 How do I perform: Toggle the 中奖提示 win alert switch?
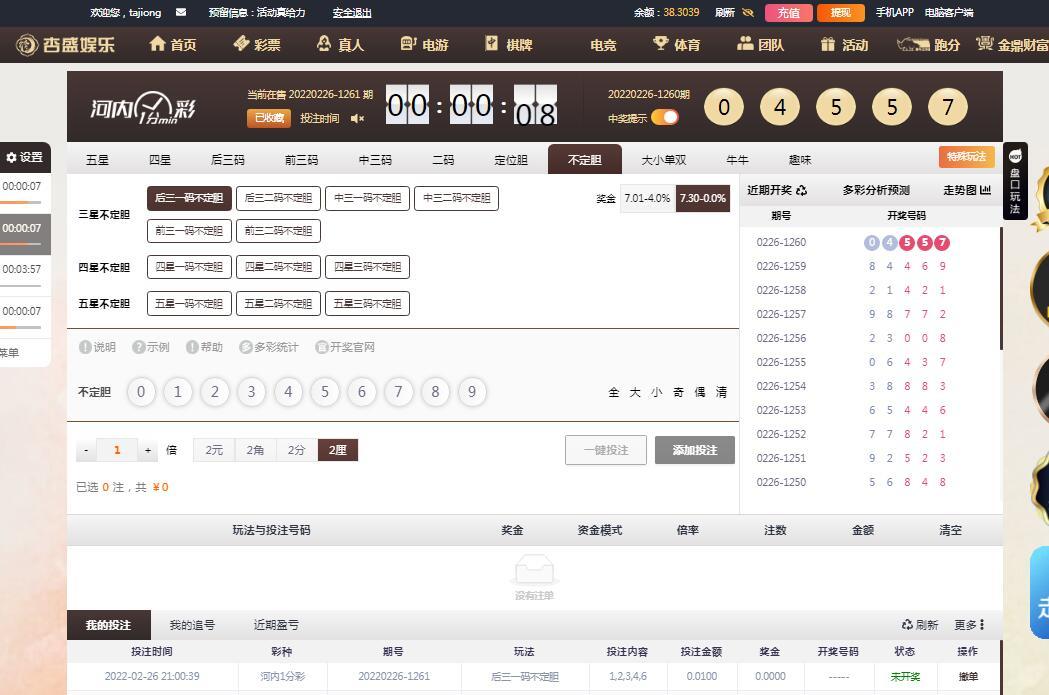pyautogui.click(x=665, y=118)
